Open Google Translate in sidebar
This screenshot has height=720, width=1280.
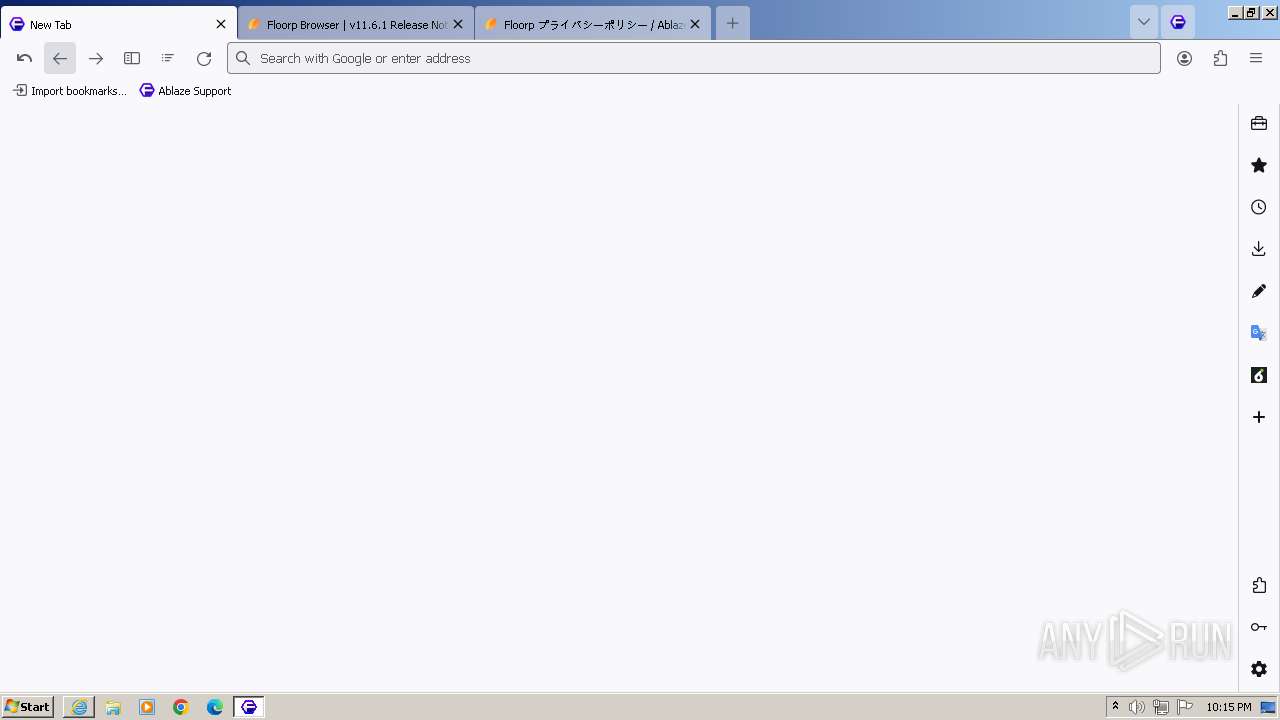tap(1259, 333)
